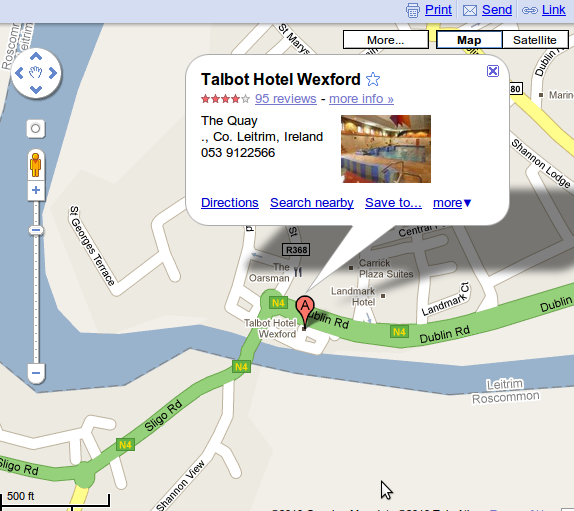The height and width of the screenshot is (511, 574).
Task: Pan the map right with arrow
Action: pyautogui.click(x=53, y=73)
